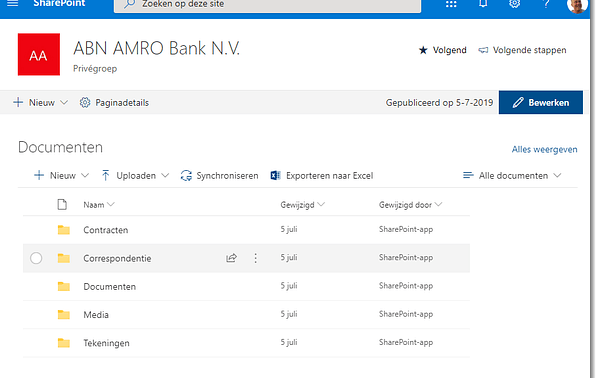This screenshot has height=378, width=600.
Task: Open the notifications bell
Action: click(x=483, y=3)
